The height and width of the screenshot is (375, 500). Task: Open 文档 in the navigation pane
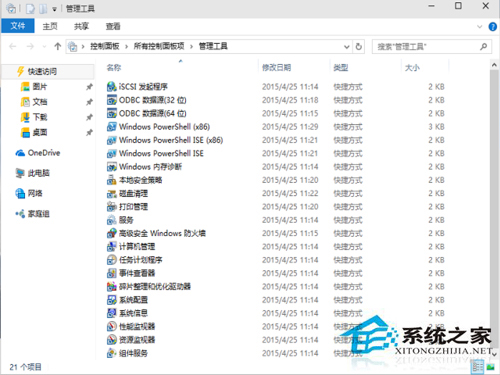[39, 102]
